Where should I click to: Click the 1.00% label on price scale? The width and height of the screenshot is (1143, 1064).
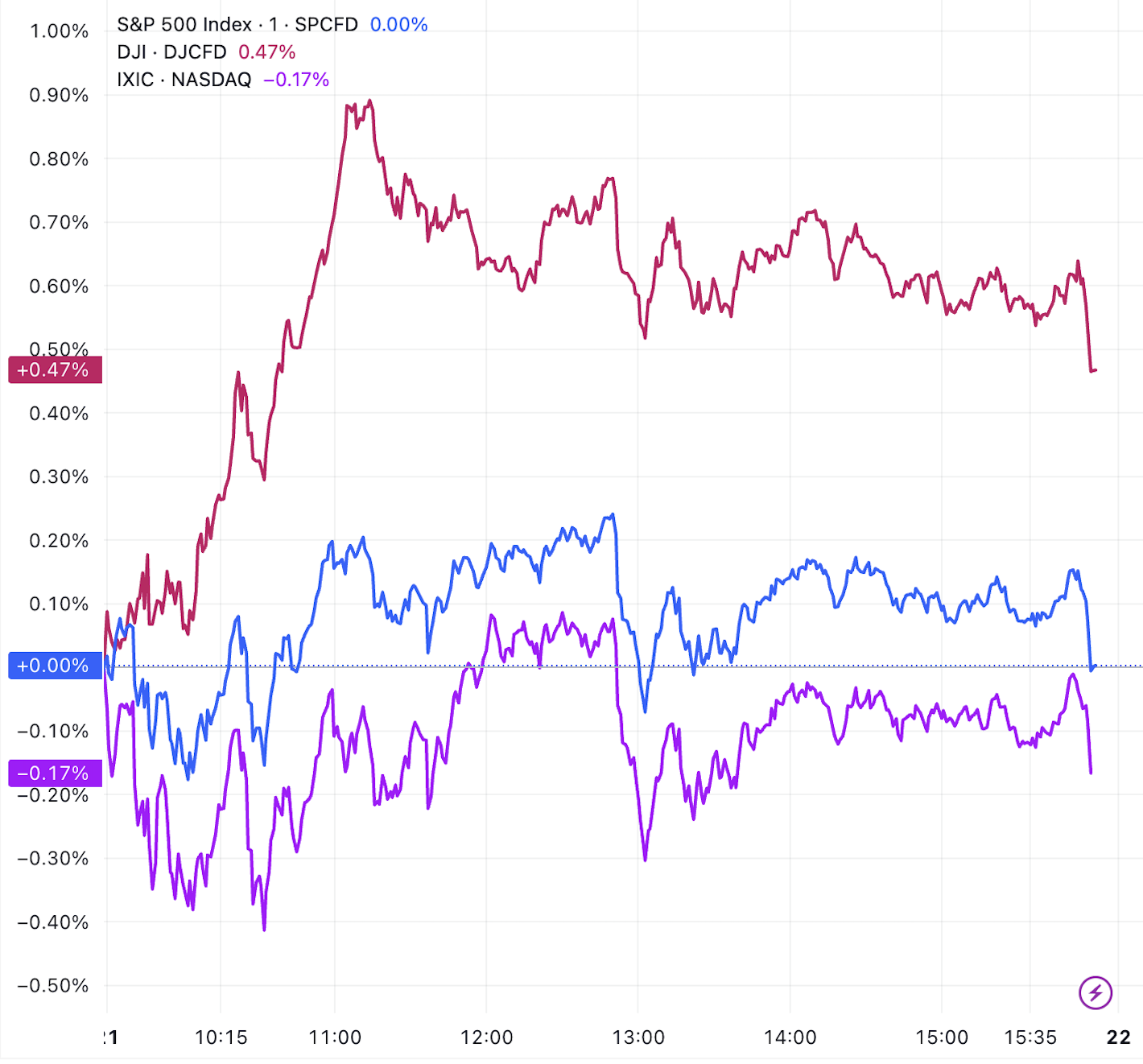coord(59,31)
